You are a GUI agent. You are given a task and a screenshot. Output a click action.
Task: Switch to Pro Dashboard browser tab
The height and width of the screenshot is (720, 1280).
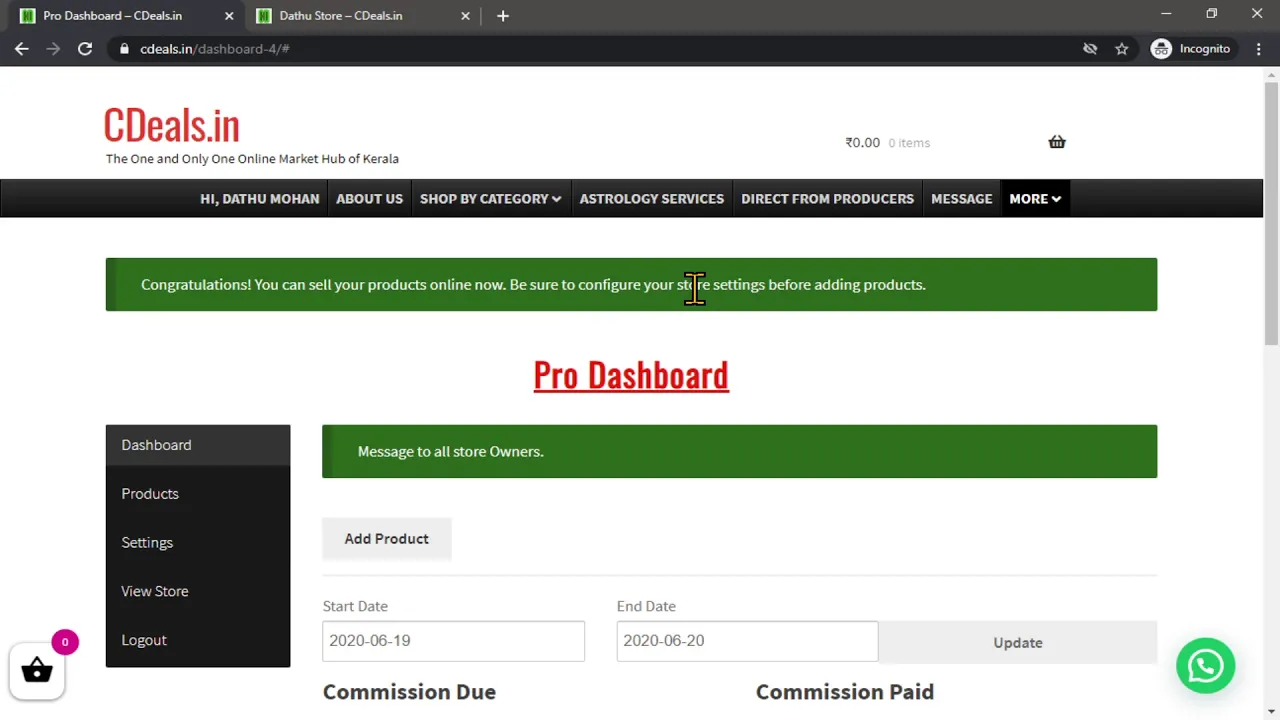pyautogui.click(x=125, y=16)
